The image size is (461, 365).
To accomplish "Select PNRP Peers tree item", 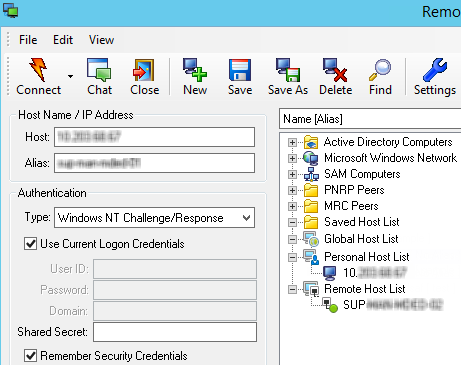I will [x=354, y=190].
